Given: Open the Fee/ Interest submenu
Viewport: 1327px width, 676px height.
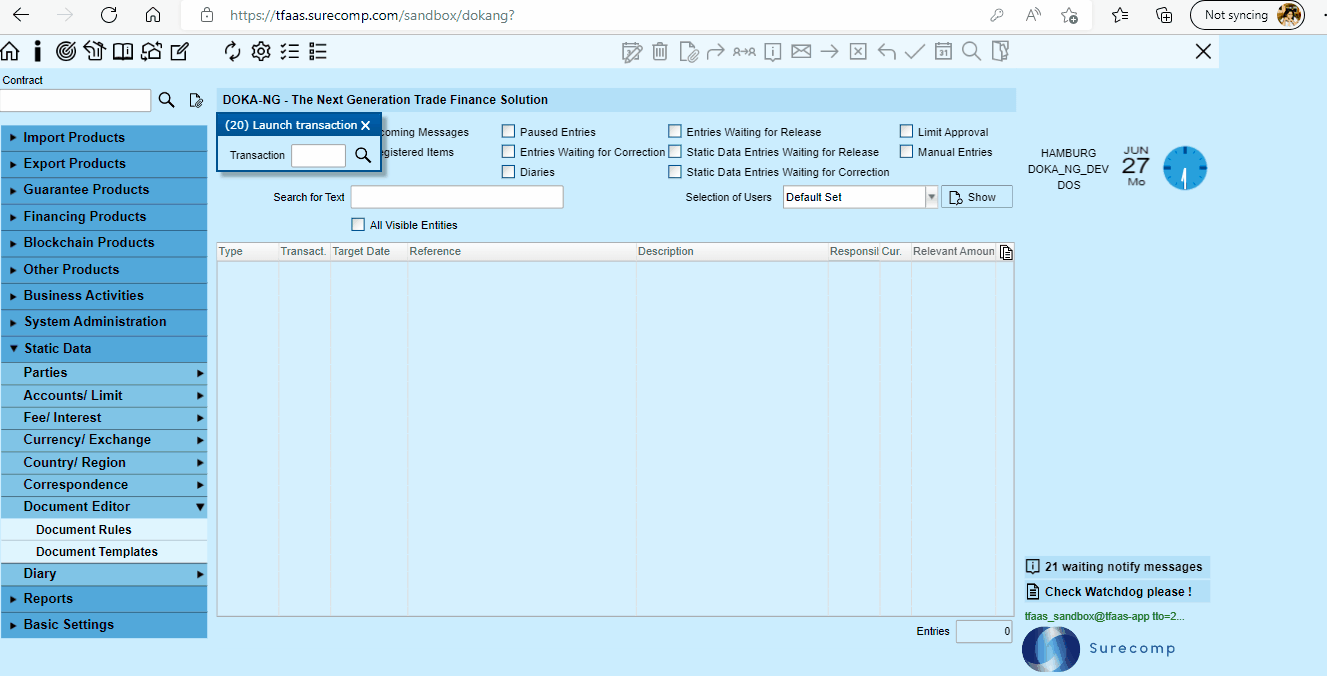Looking at the screenshot, I should pos(104,418).
